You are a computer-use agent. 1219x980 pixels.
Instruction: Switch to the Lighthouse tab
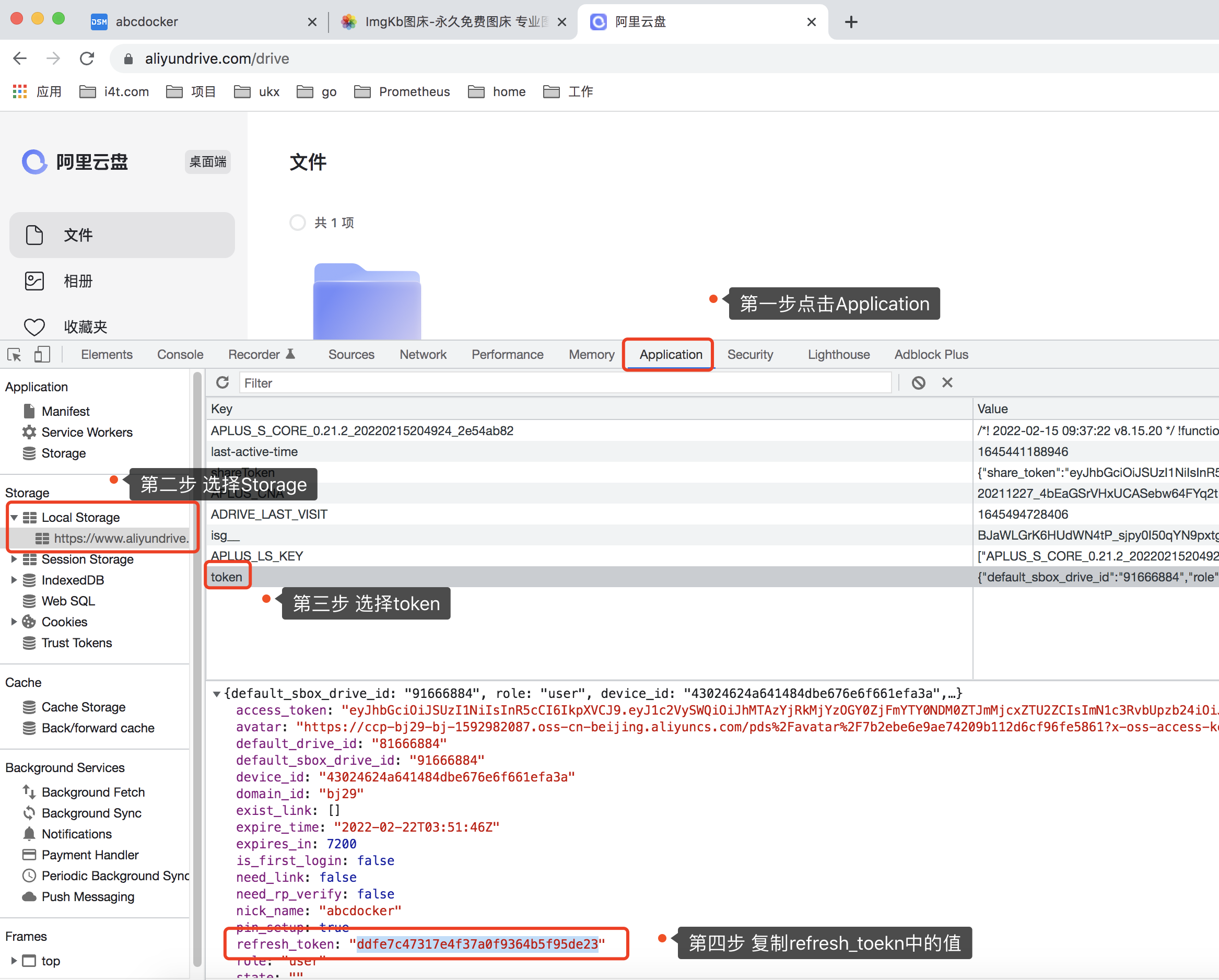pyautogui.click(x=838, y=355)
